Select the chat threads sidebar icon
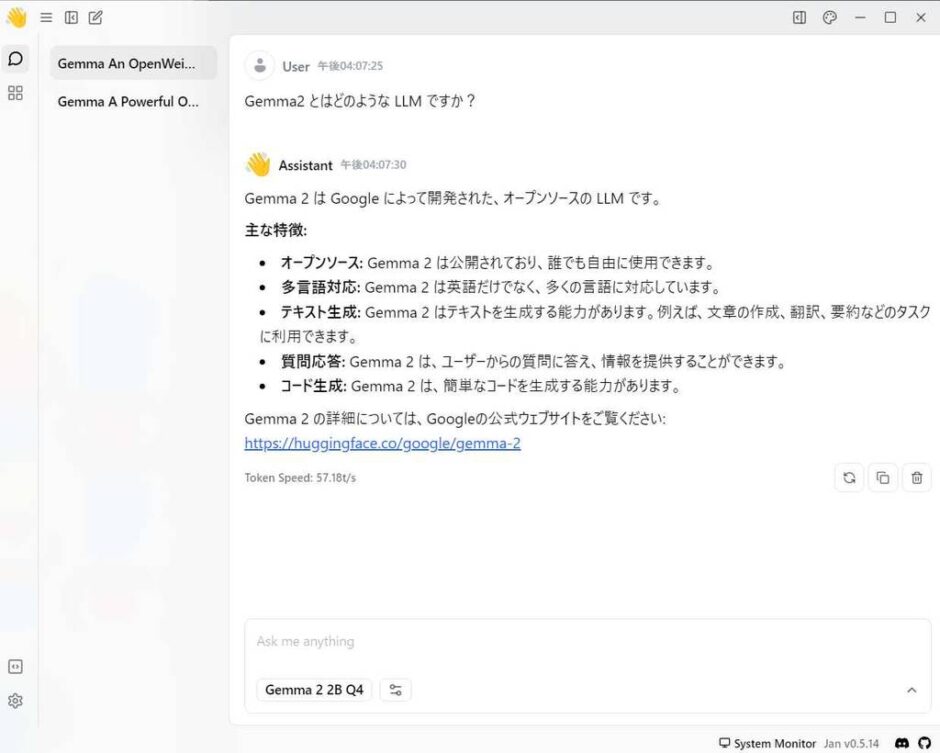 coord(15,58)
